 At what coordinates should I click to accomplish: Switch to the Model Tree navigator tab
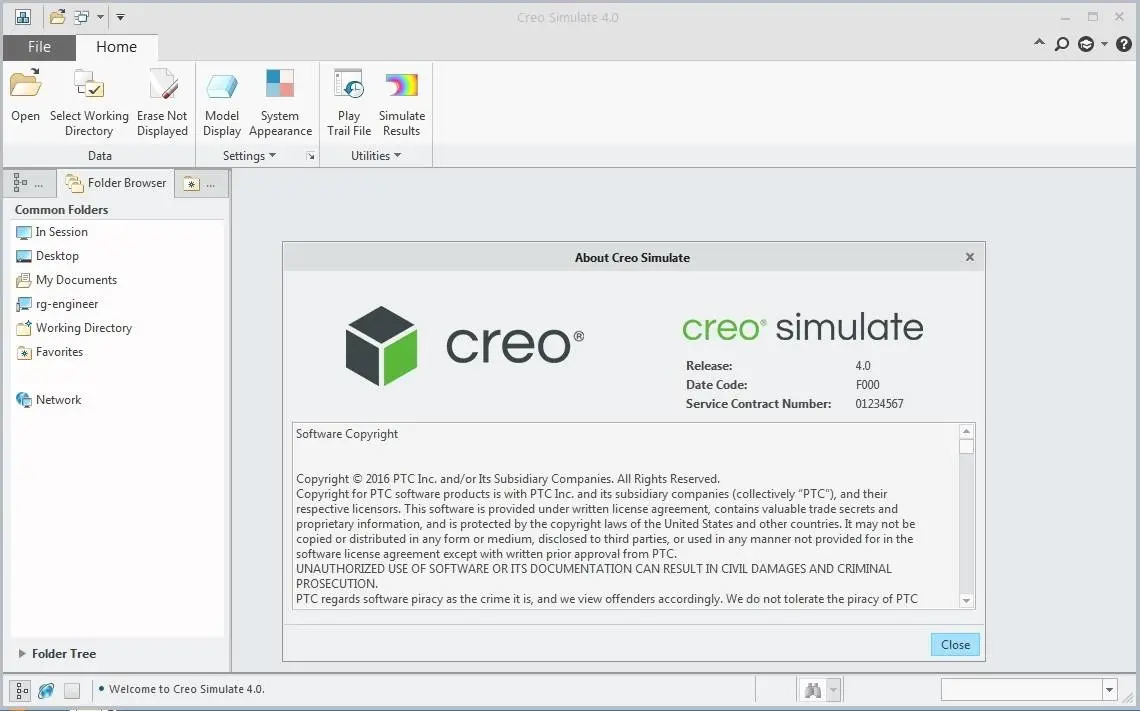(x=28, y=183)
